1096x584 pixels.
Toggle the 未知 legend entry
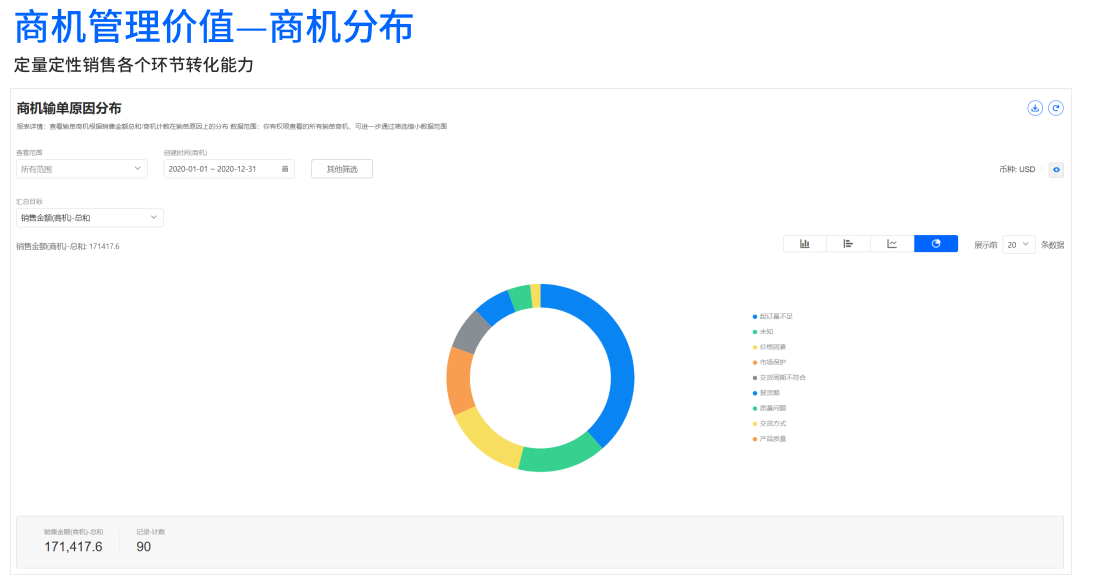pos(763,332)
